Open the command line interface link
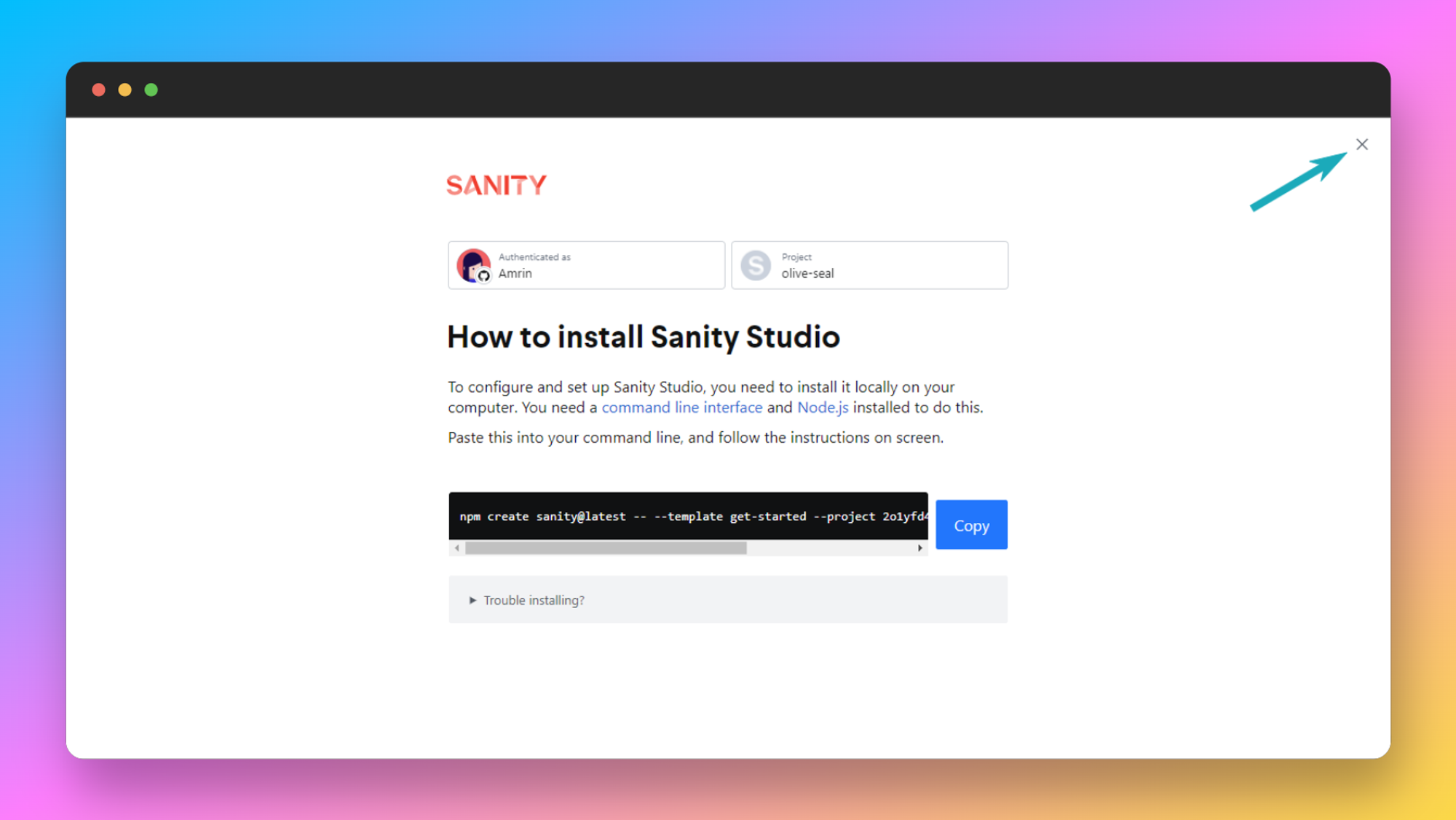The width and height of the screenshot is (1456, 820). [x=681, y=407]
